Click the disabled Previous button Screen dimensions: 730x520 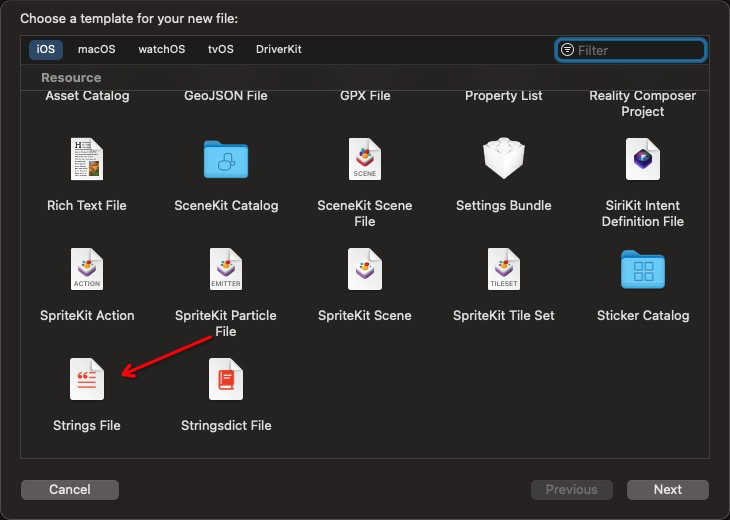click(x=572, y=490)
